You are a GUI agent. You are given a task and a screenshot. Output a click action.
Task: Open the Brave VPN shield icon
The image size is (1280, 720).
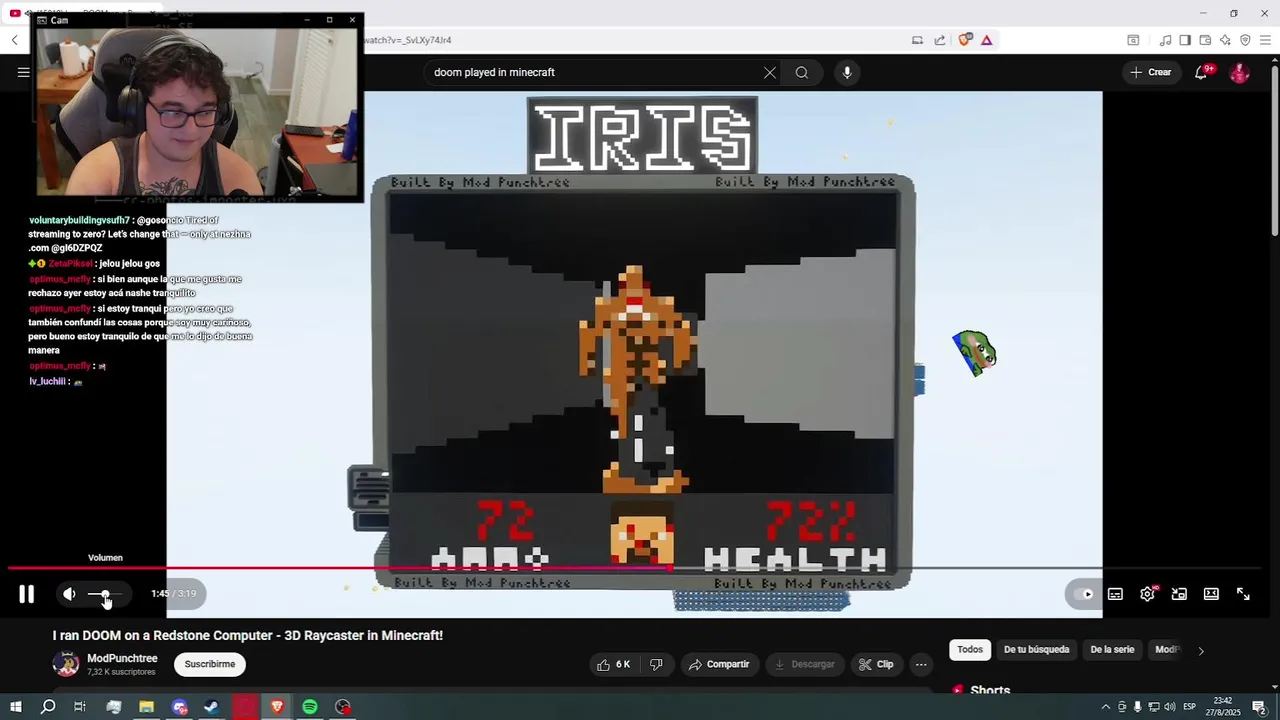[x=1245, y=40]
